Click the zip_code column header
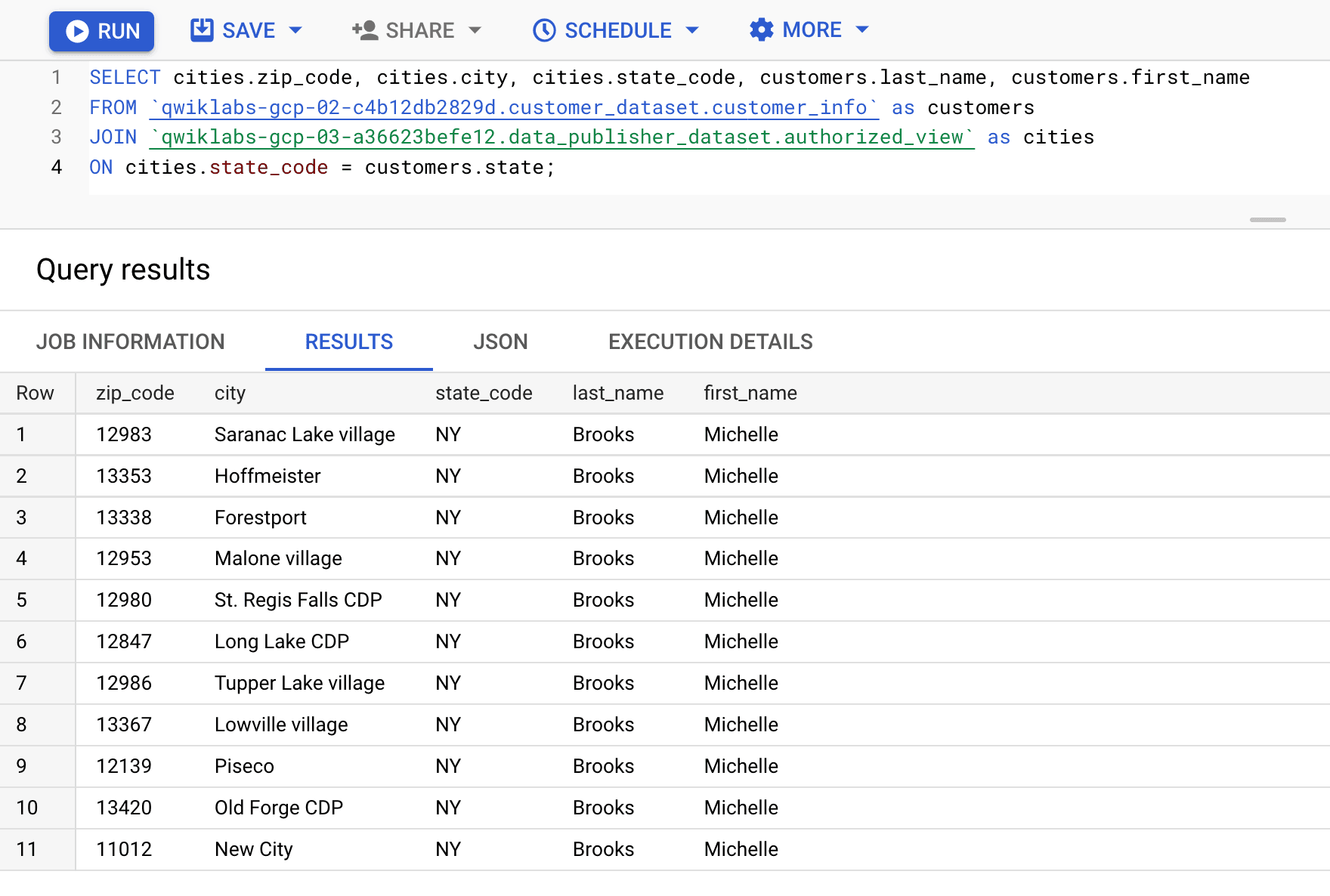The image size is (1330, 896). point(135,393)
